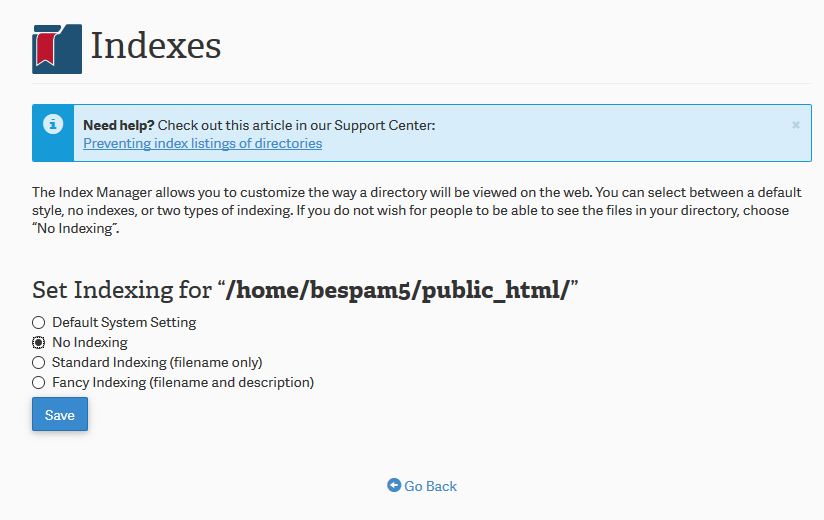Choose the No Indexing radio button

(x=39, y=343)
